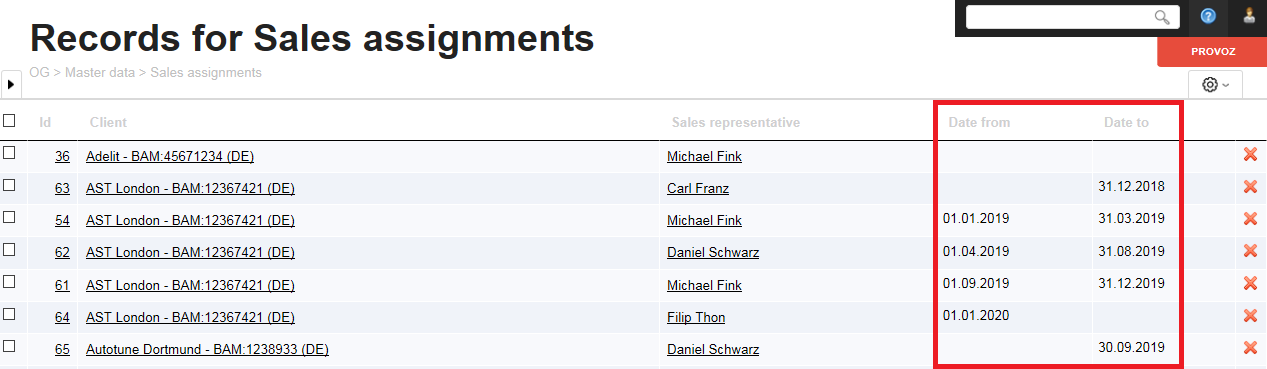
Task: Click the red PROVOZ button
Action: [x=1212, y=52]
